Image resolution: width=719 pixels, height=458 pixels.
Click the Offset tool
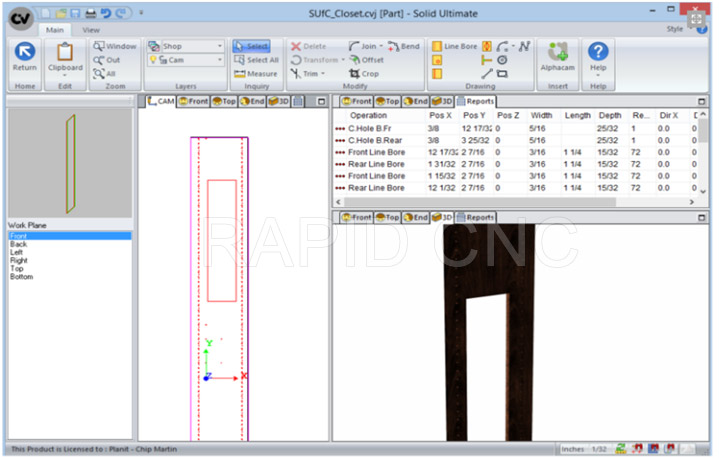[x=366, y=60]
